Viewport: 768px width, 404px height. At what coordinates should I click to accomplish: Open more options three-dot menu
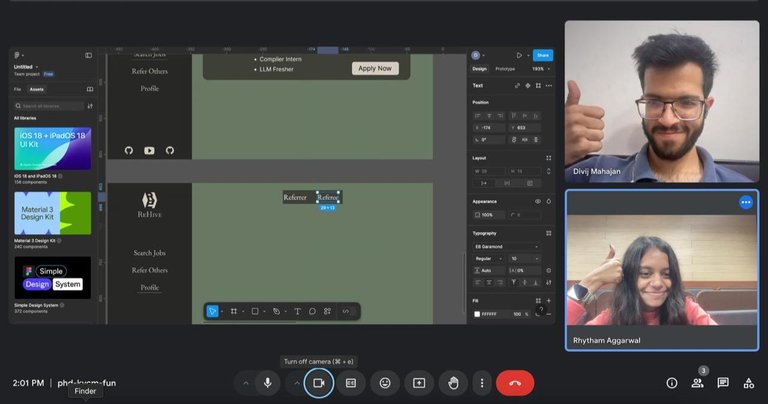pos(482,383)
